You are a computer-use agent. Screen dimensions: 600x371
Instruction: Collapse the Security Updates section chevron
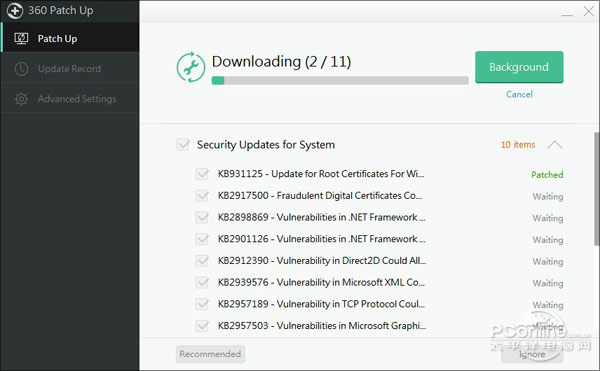(x=554, y=145)
